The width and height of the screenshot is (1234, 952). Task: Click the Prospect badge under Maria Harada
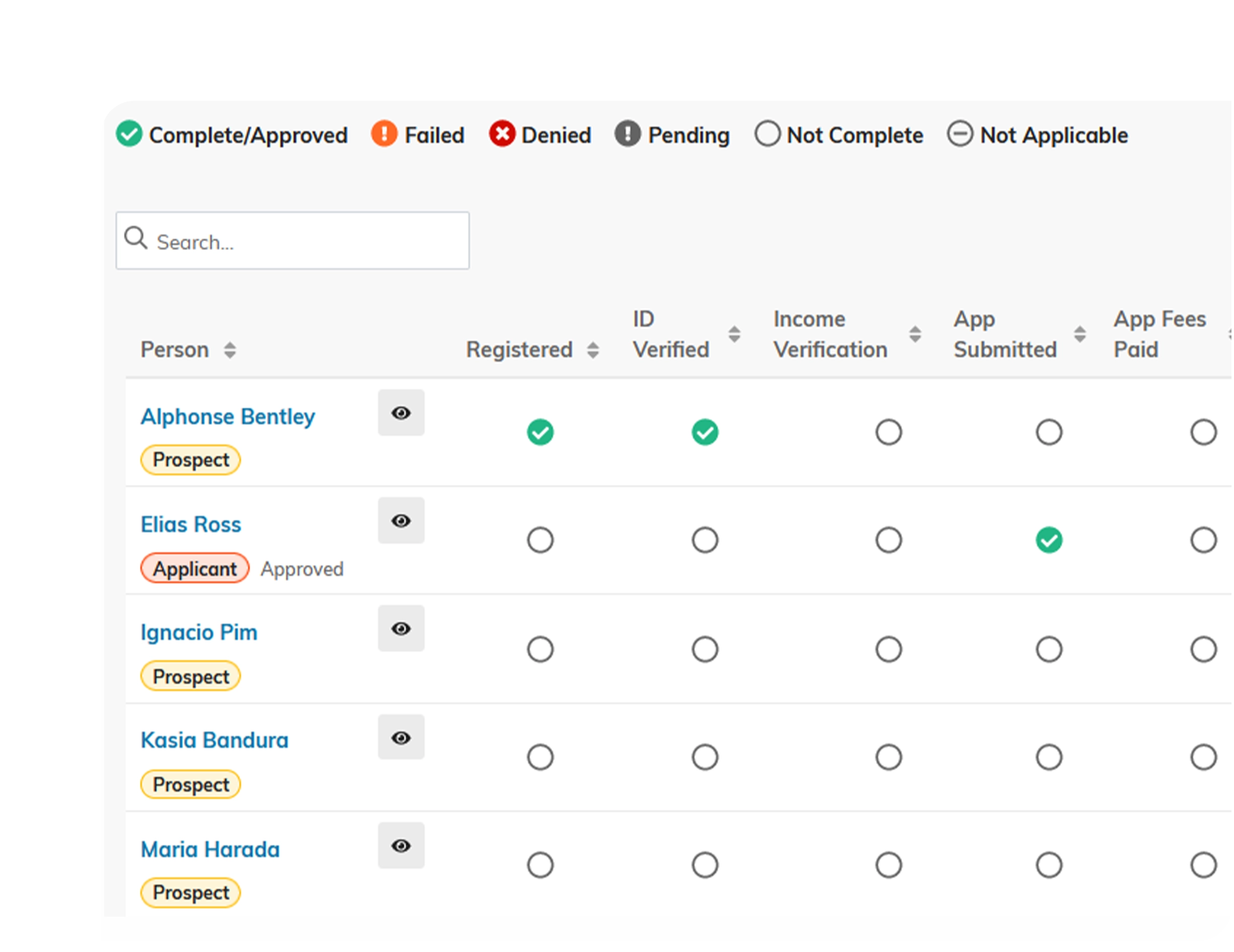tap(191, 893)
